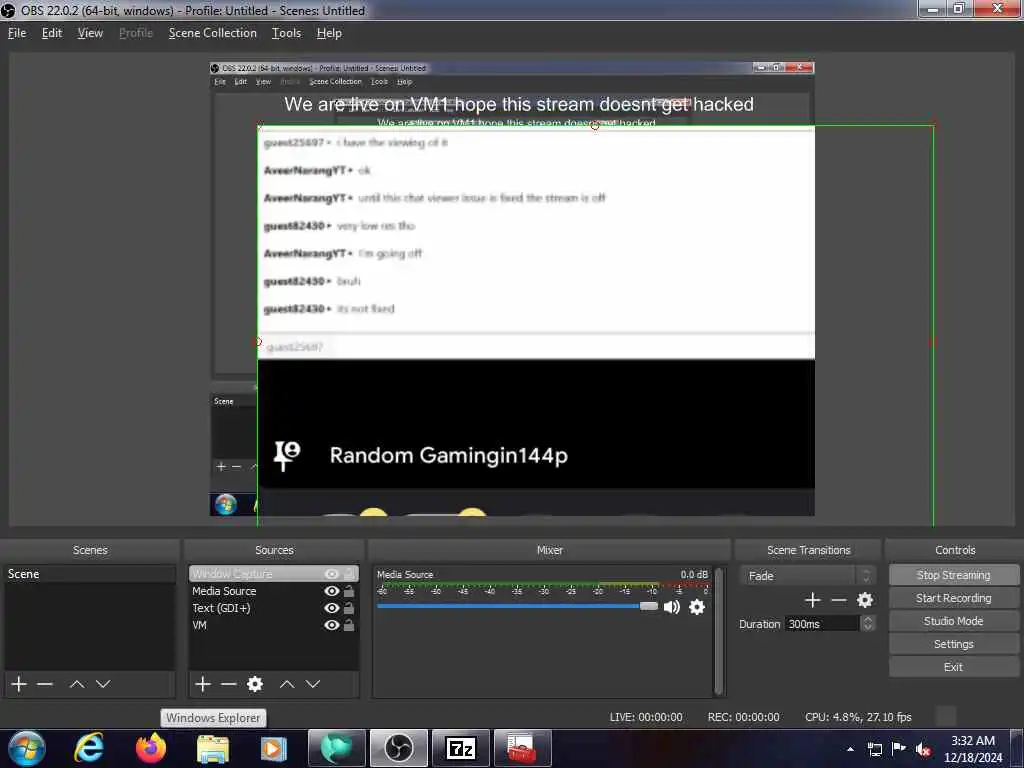
Task: Adjust the Duration 300ms spinner arrows
Action: [x=867, y=624]
